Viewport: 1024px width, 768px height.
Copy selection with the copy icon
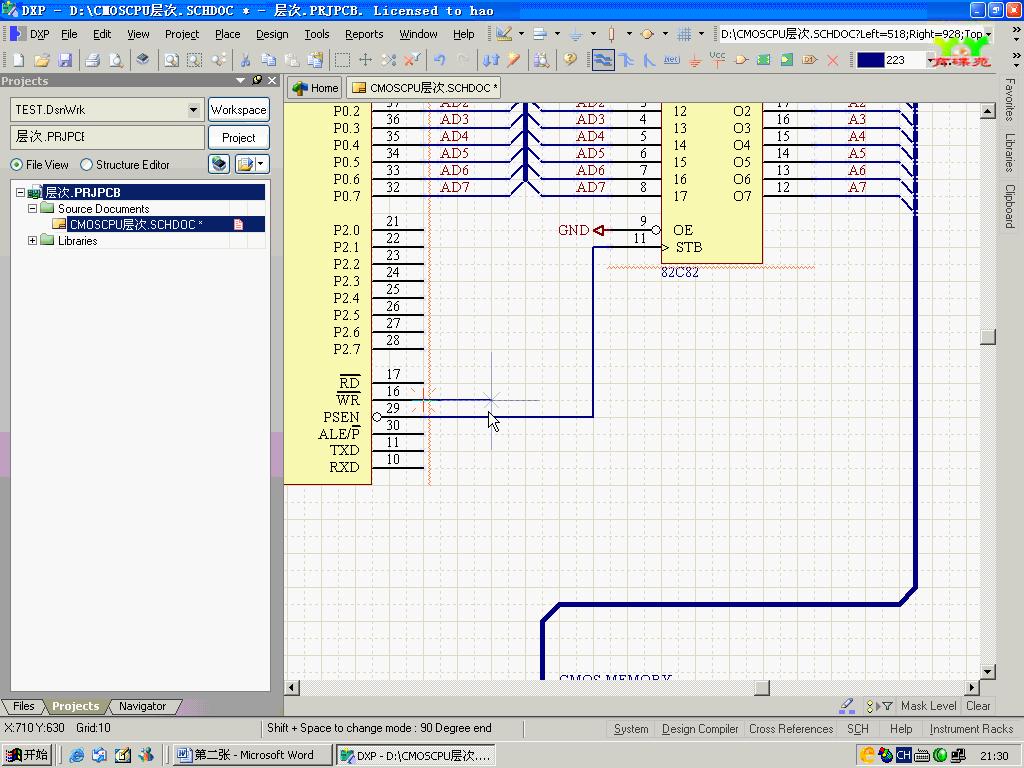(268, 60)
